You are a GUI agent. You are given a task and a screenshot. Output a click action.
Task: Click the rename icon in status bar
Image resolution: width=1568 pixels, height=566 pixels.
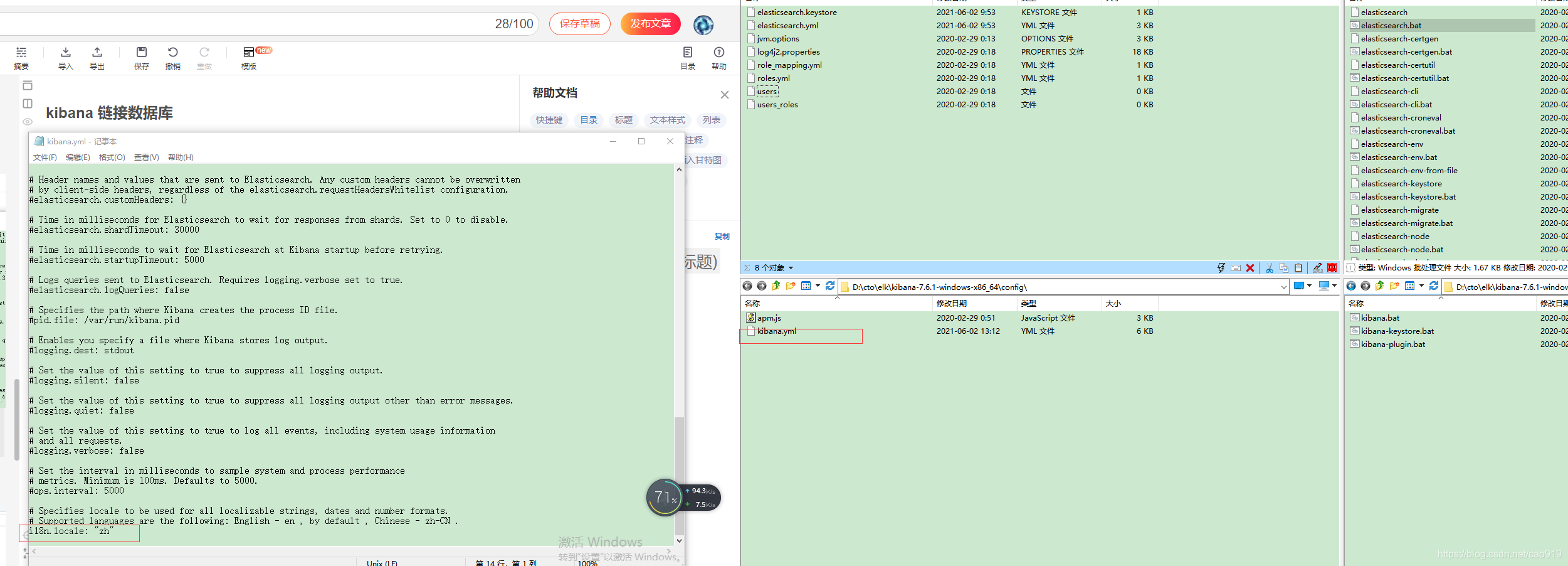pyautogui.click(x=1236, y=268)
